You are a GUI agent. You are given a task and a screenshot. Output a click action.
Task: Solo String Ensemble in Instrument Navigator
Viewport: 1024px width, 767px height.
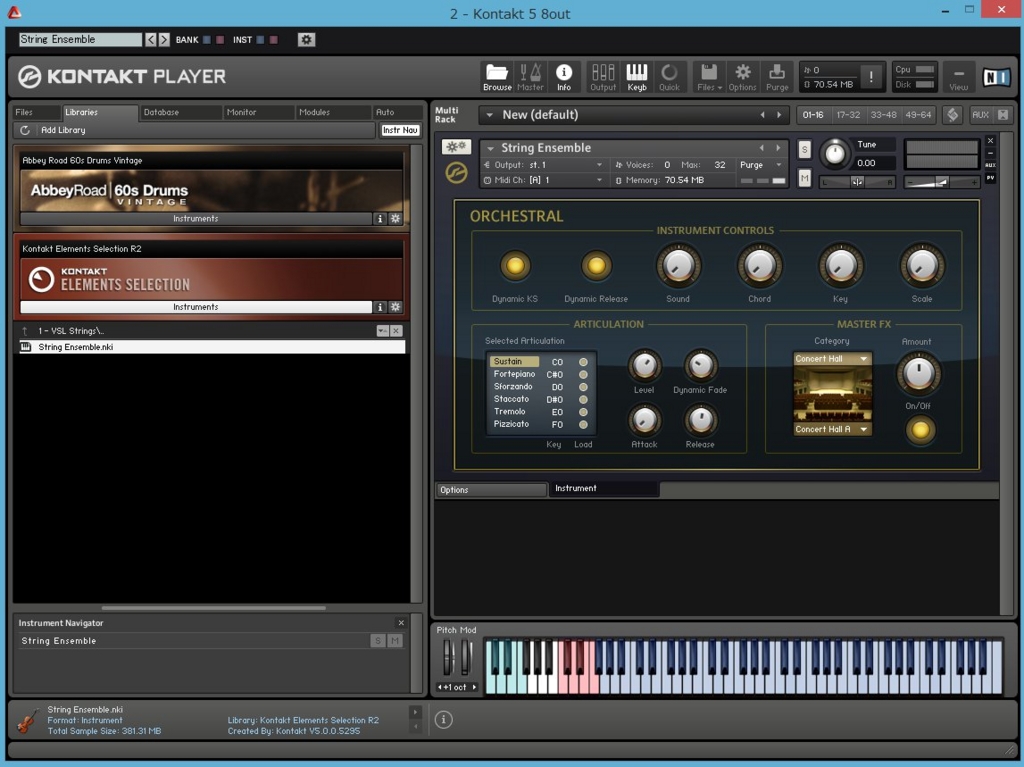pyautogui.click(x=377, y=641)
